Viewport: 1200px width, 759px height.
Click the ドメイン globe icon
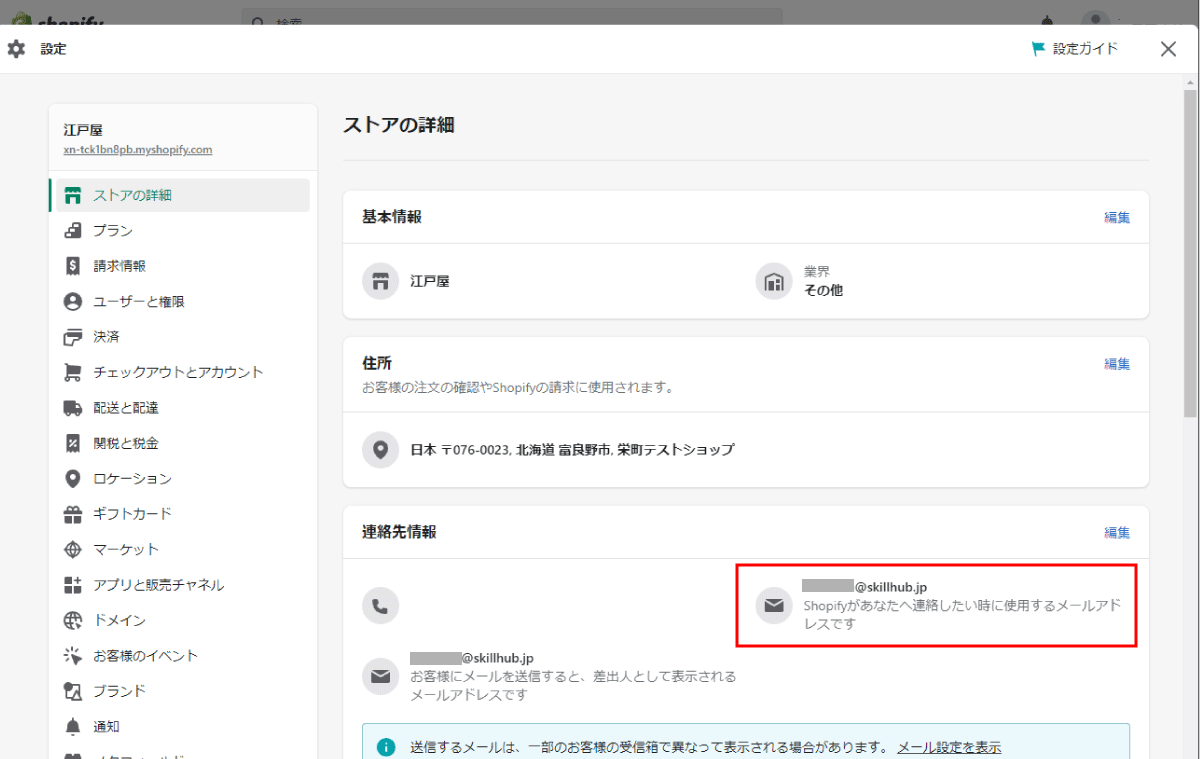click(x=73, y=621)
